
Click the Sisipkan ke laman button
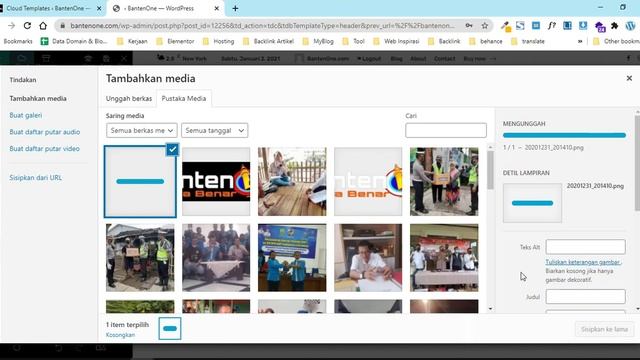[604, 329]
